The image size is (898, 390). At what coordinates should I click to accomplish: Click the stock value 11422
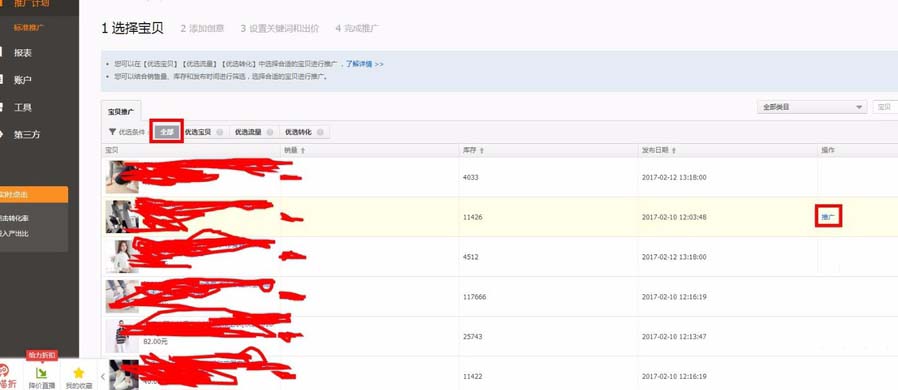pyautogui.click(x=472, y=377)
